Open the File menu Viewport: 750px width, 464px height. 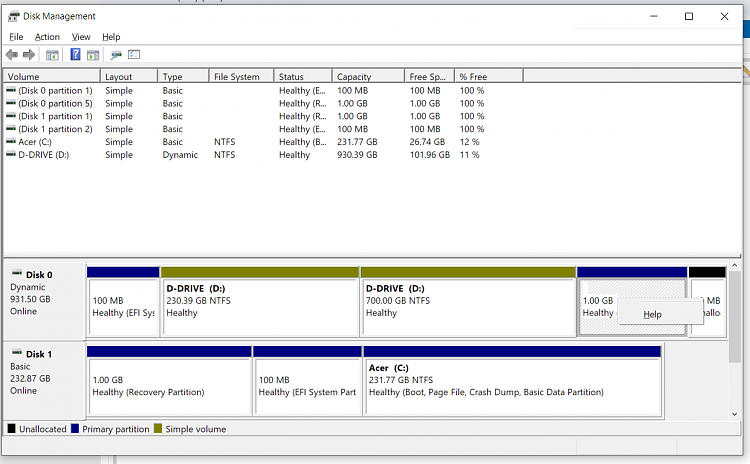pyautogui.click(x=16, y=37)
